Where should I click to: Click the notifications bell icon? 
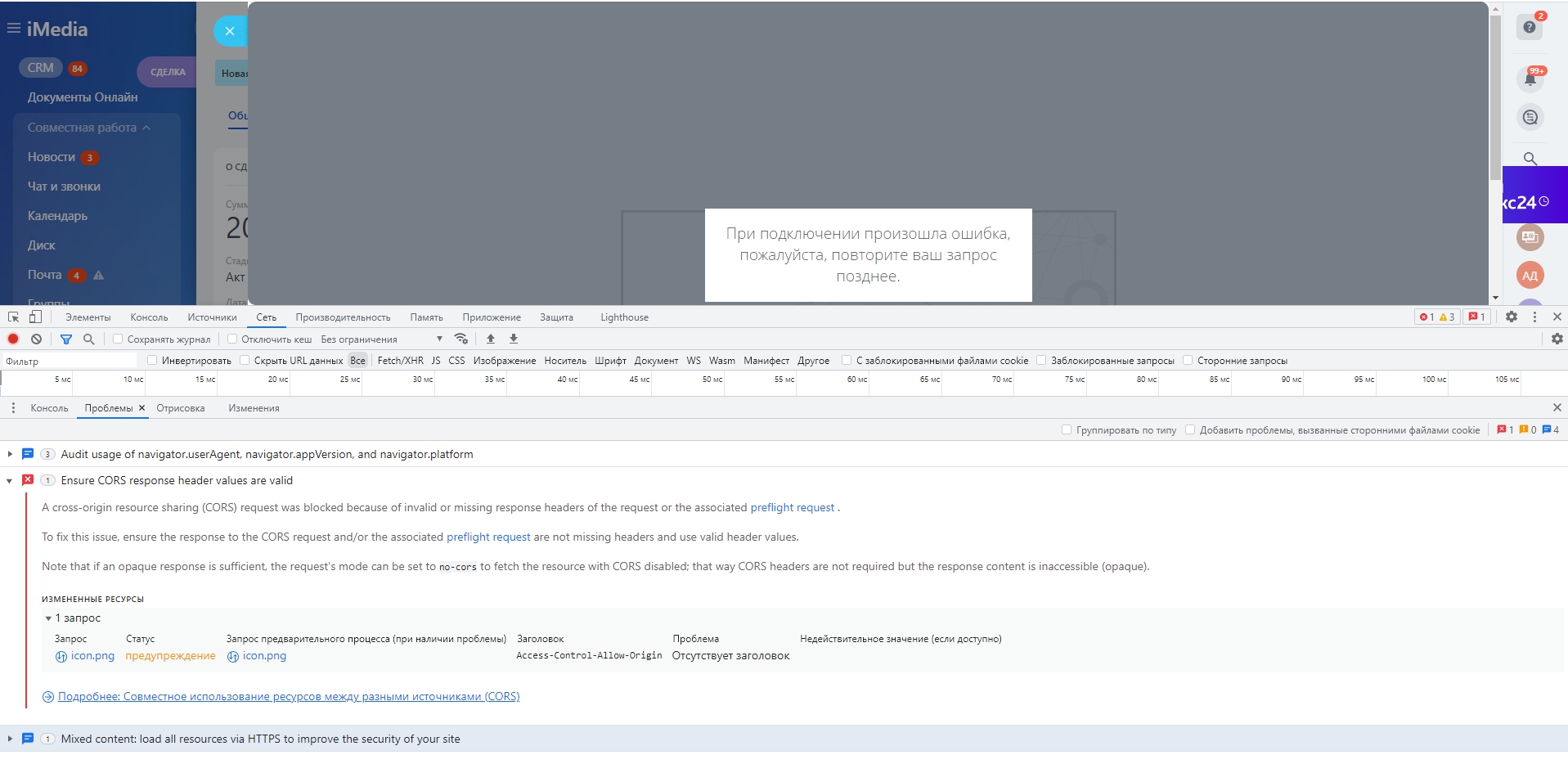1530,79
